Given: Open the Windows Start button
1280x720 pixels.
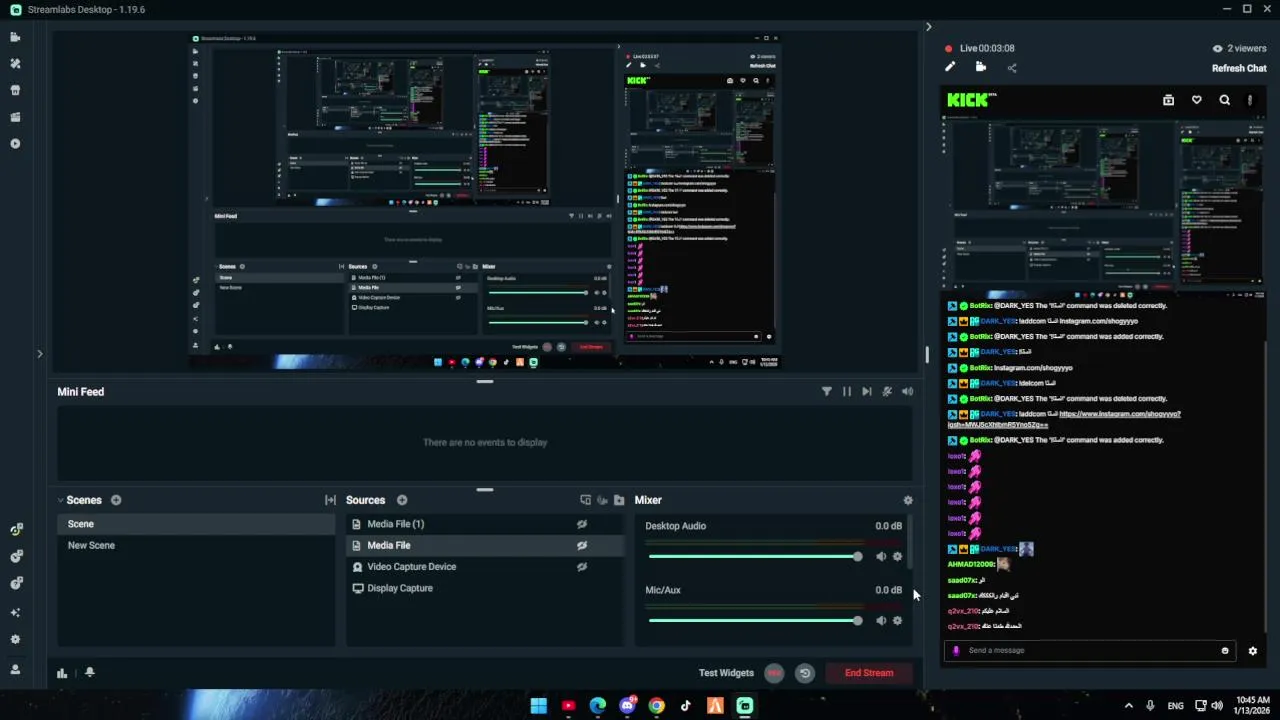Looking at the screenshot, I should coord(538,706).
